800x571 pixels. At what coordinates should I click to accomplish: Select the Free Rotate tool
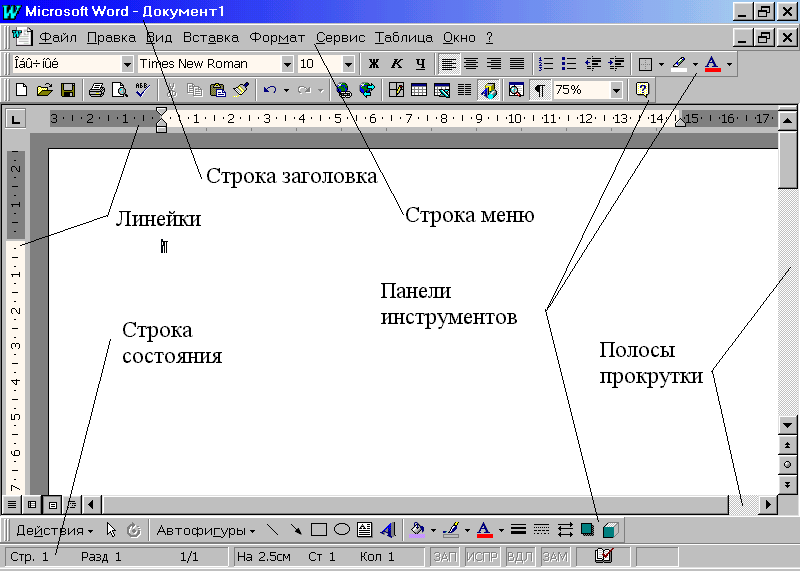point(134,530)
